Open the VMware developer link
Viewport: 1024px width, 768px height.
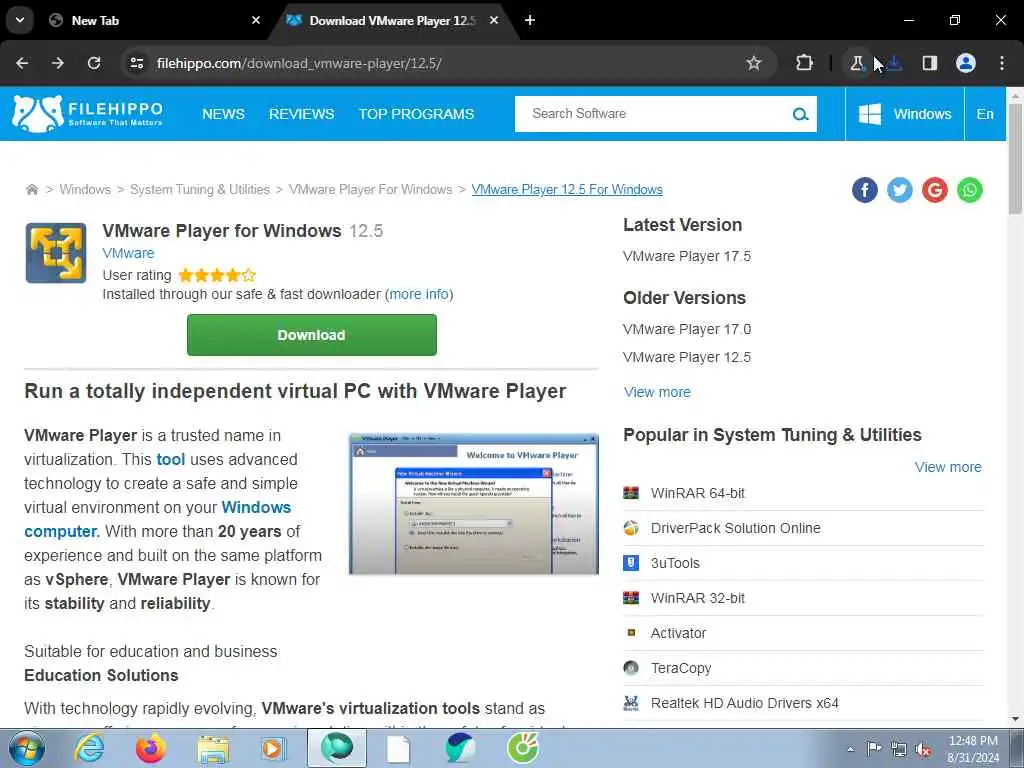tap(128, 253)
